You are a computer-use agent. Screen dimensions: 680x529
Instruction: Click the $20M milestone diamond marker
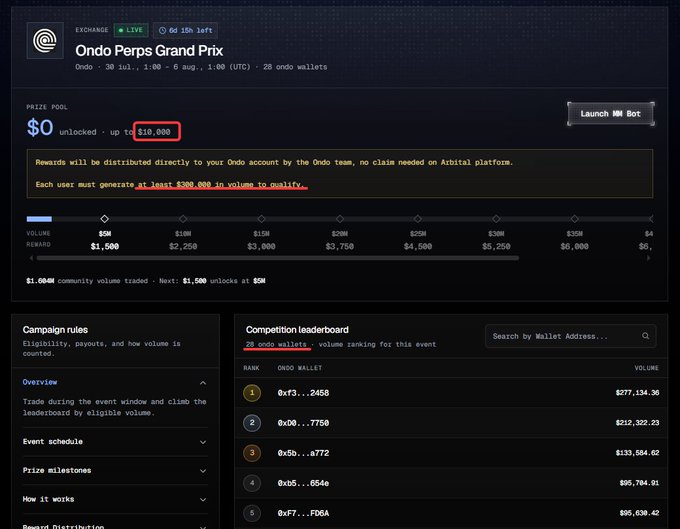click(x=340, y=219)
